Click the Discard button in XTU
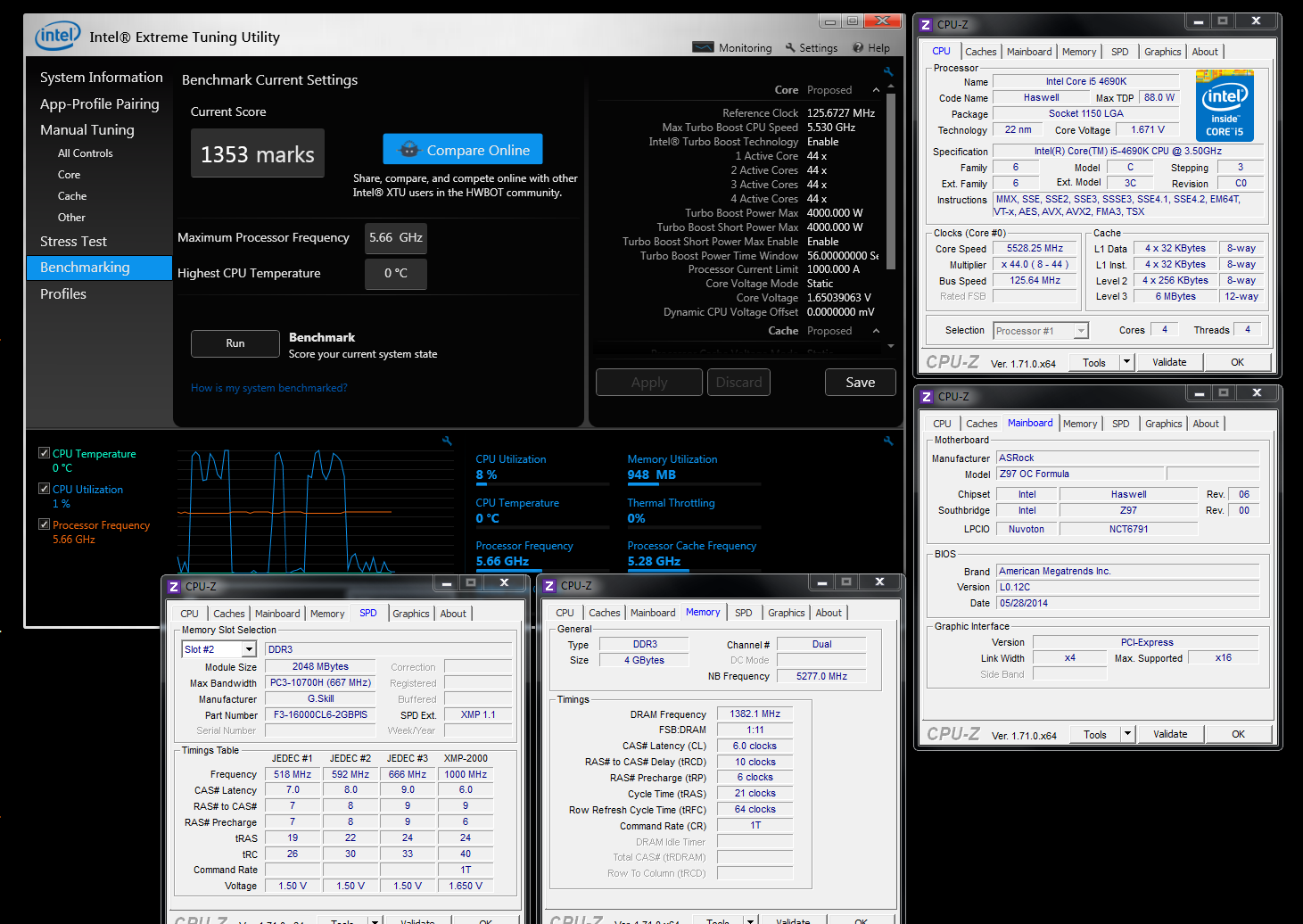This screenshot has height=924, width=1303. (x=738, y=382)
